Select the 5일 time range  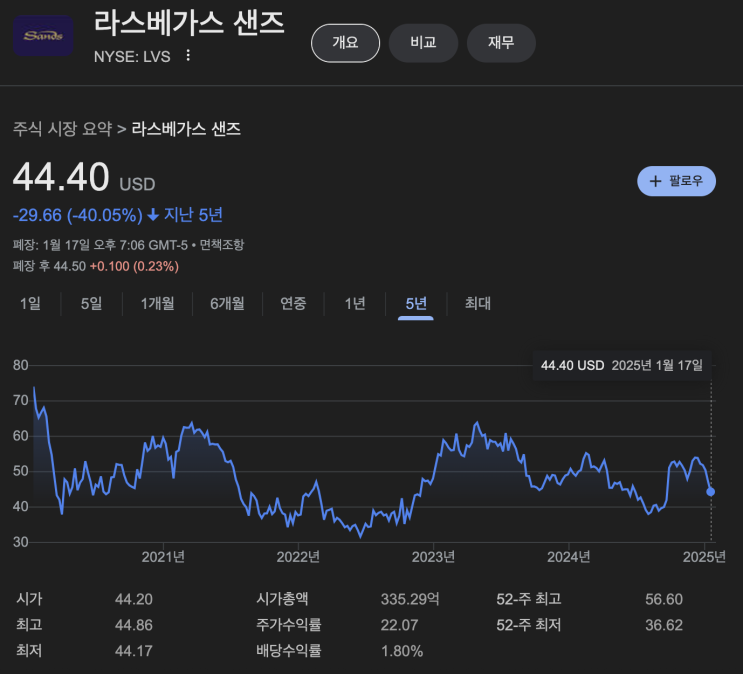pos(91,303)
